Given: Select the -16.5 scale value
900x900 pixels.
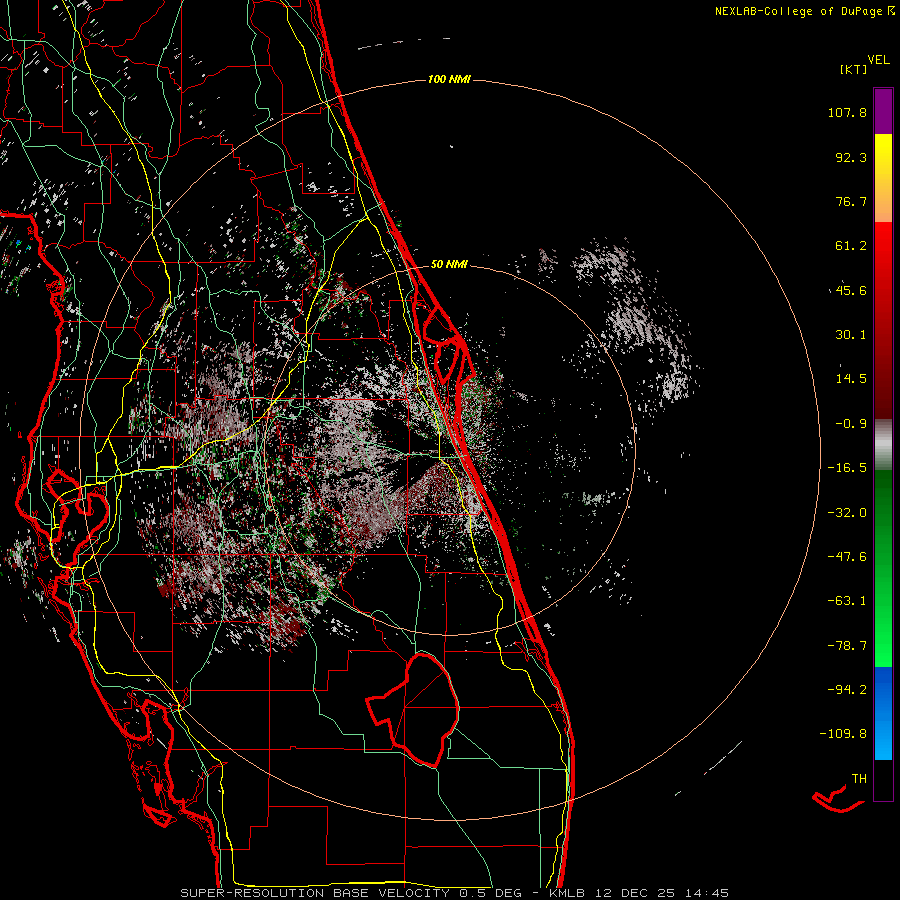Looking at the screenshot, I should click(847, 468).
